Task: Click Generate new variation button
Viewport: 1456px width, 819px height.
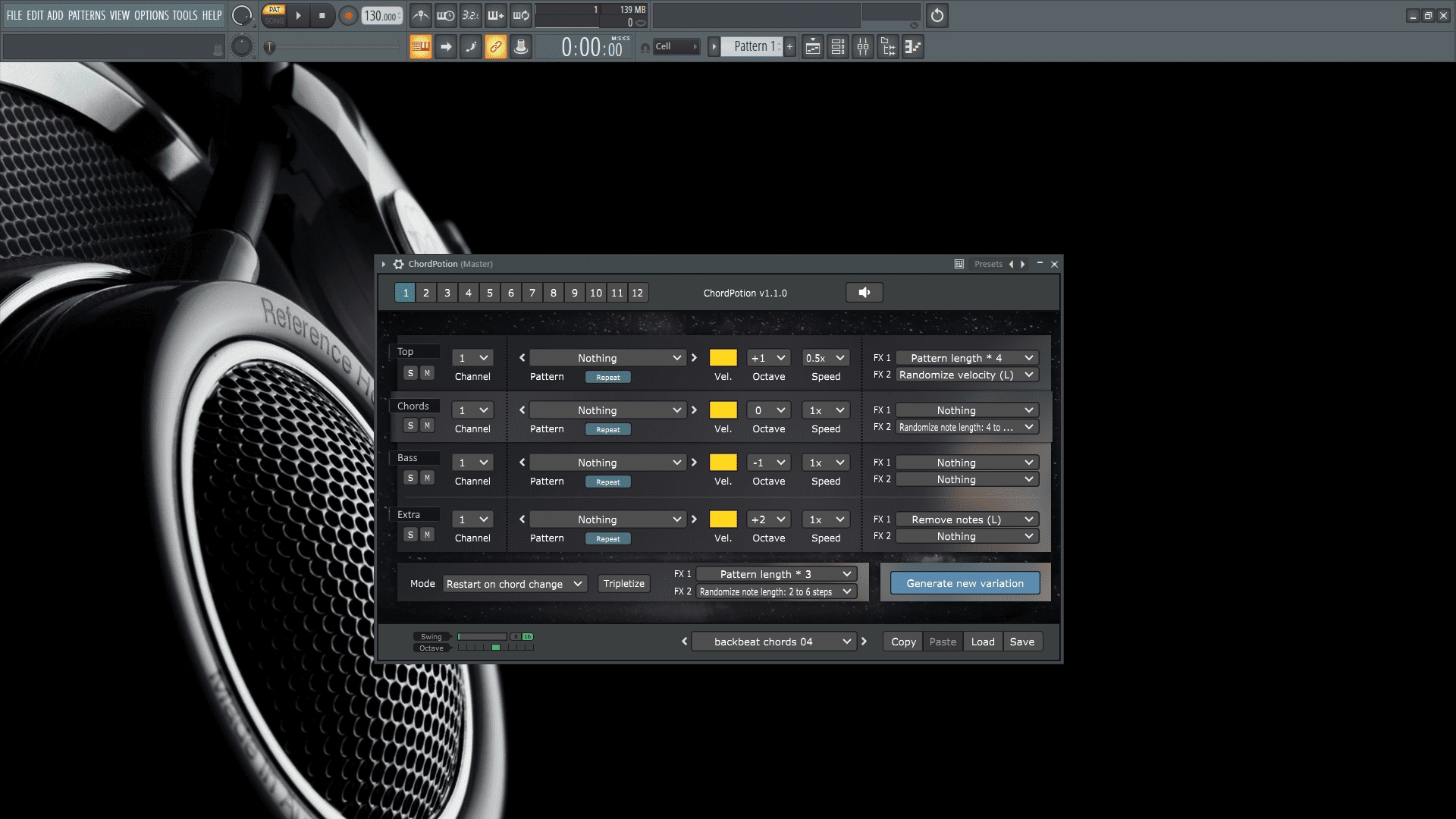Action: pos(965,583)
